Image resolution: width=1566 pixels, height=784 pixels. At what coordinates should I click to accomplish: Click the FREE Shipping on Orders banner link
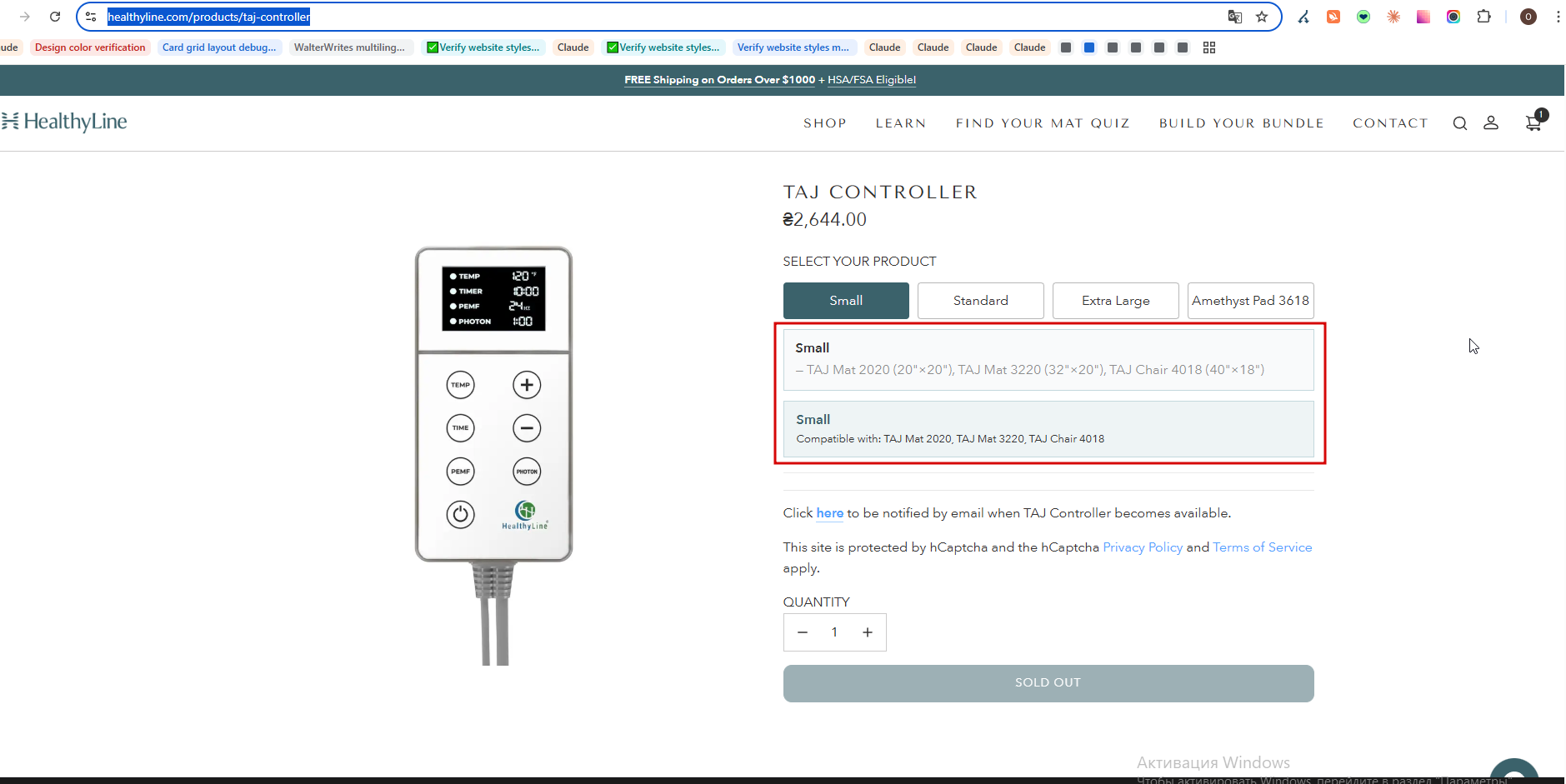(720, 80)
